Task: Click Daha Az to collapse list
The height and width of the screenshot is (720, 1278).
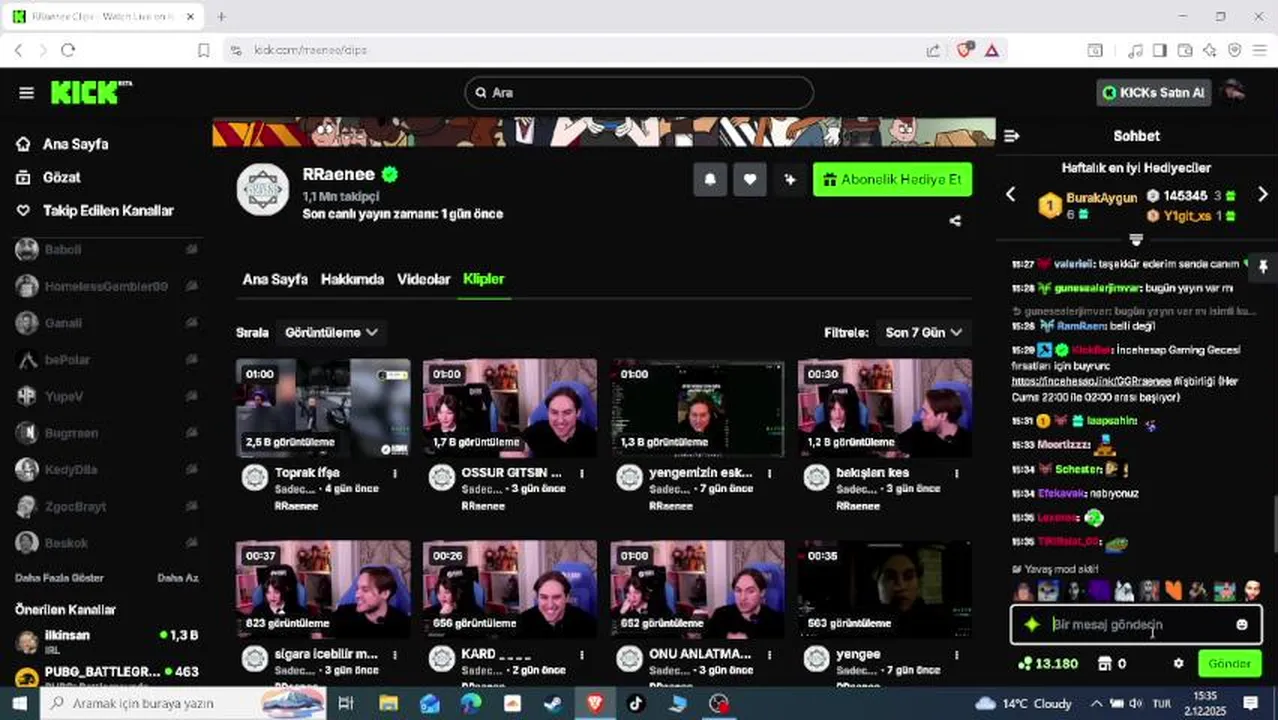Action: point(177,578)
